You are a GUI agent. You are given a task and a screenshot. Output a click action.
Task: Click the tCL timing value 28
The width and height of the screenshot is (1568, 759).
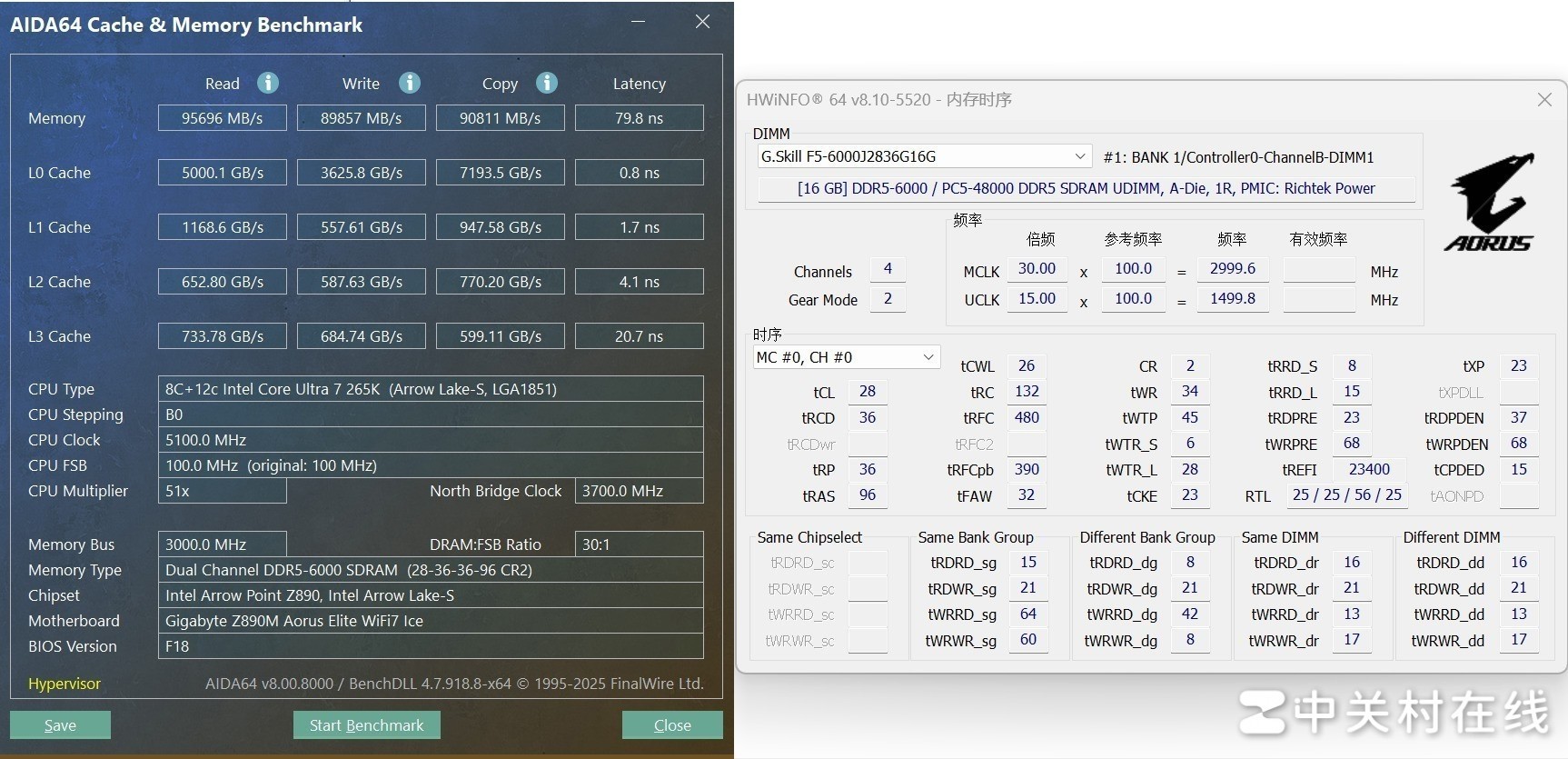pos(868,392)
